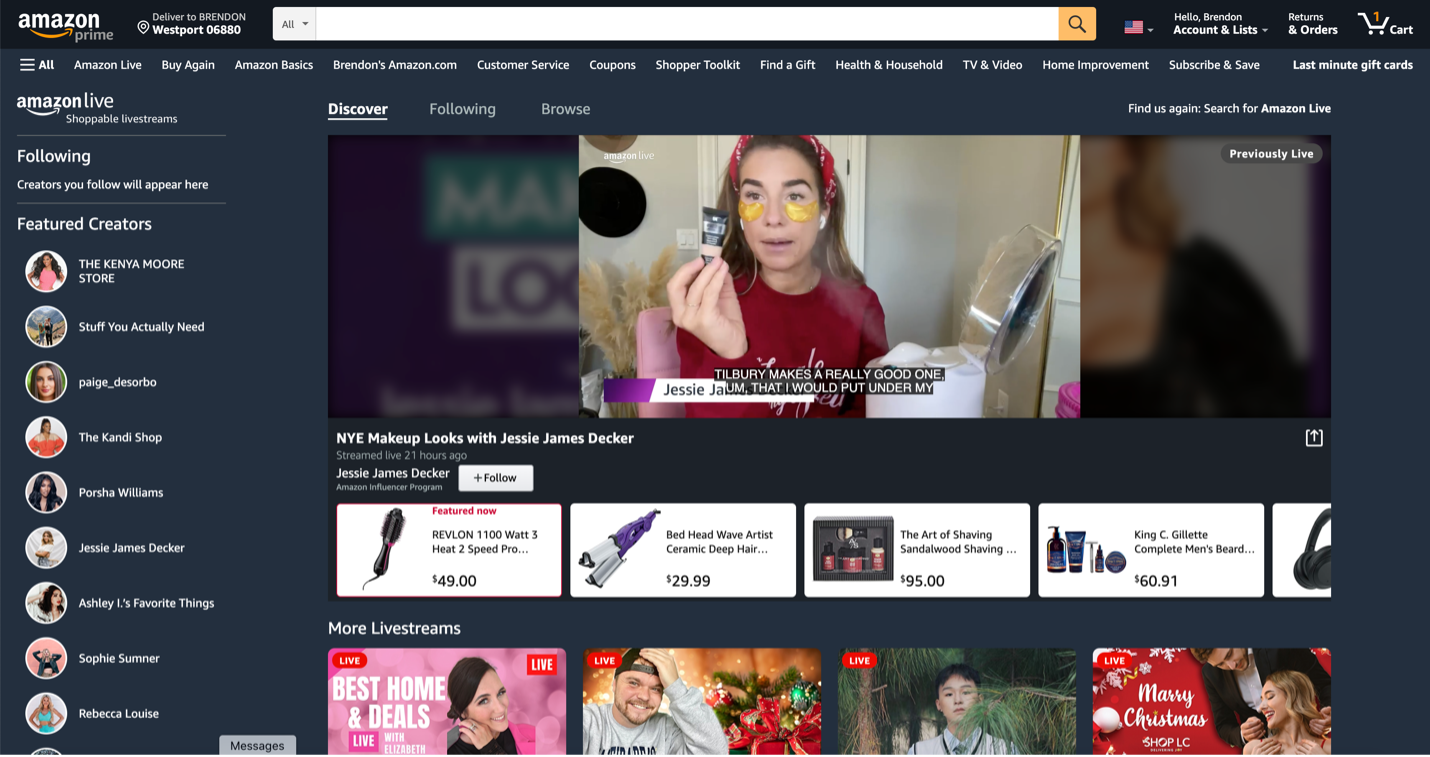Image resolution: width=1430 pixels, height=757 pixels.
Task: Open Stuff You Actually Need avatar
Action: tap(46, 327)
